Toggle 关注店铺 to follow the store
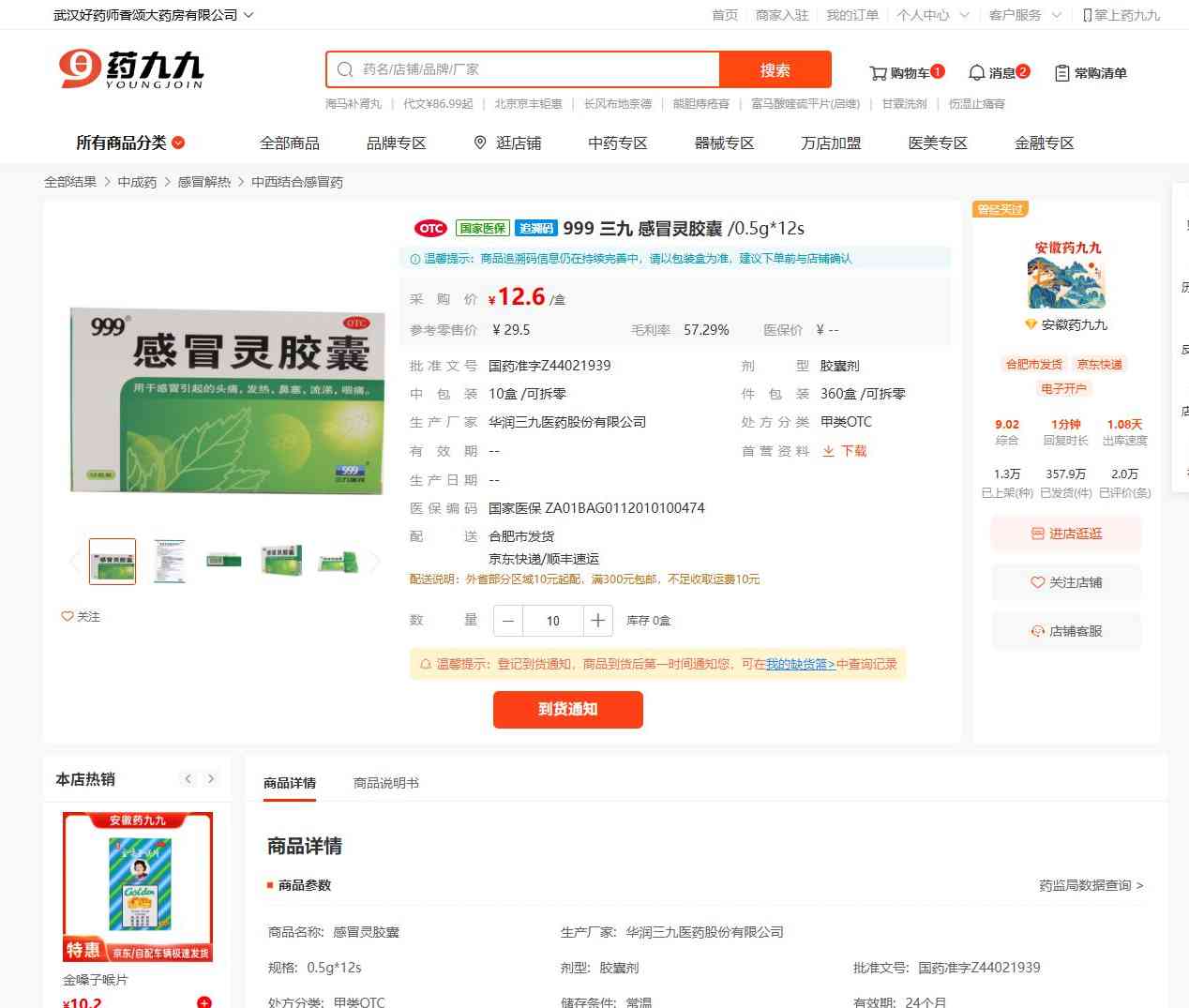 pyautogui.click(x=1066, y=582)
